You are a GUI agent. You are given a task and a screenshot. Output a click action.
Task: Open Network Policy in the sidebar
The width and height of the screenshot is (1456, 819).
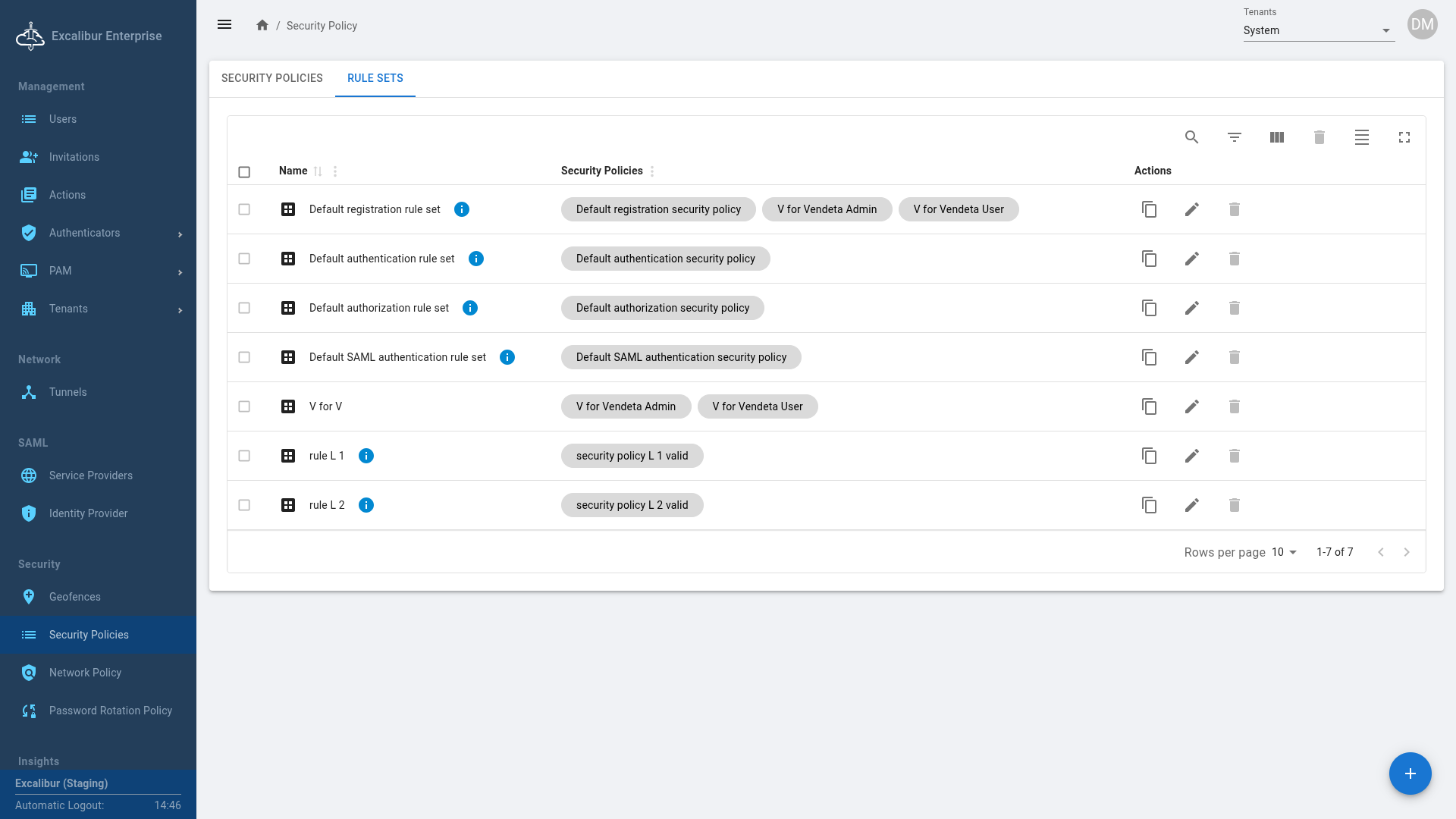[x=85, y=673]
